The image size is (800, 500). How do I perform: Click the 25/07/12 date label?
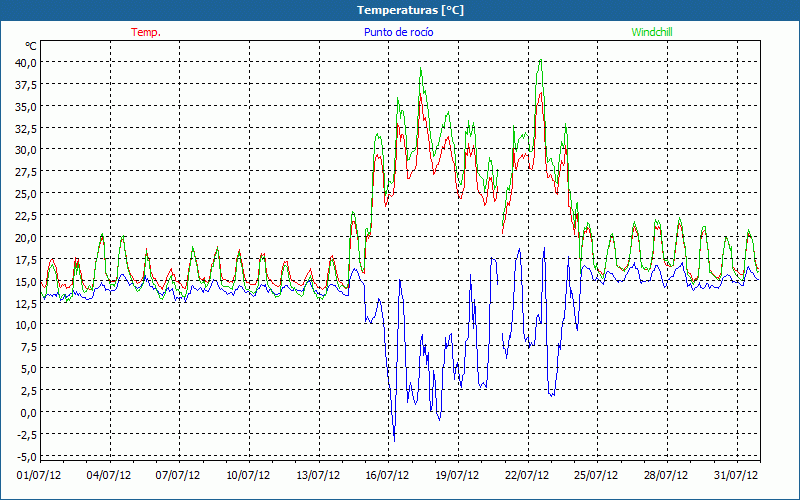[x=596, y=475]
